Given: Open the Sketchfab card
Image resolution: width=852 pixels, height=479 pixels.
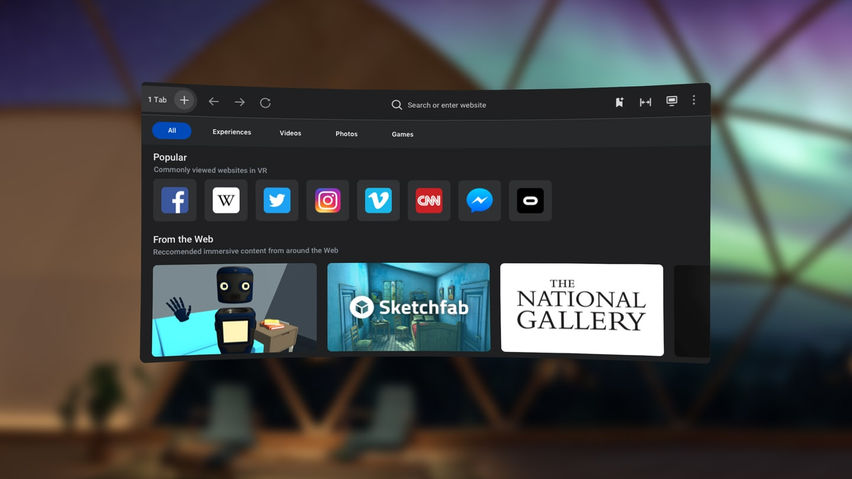Looking at the screenshot, I should pos(409,307).
